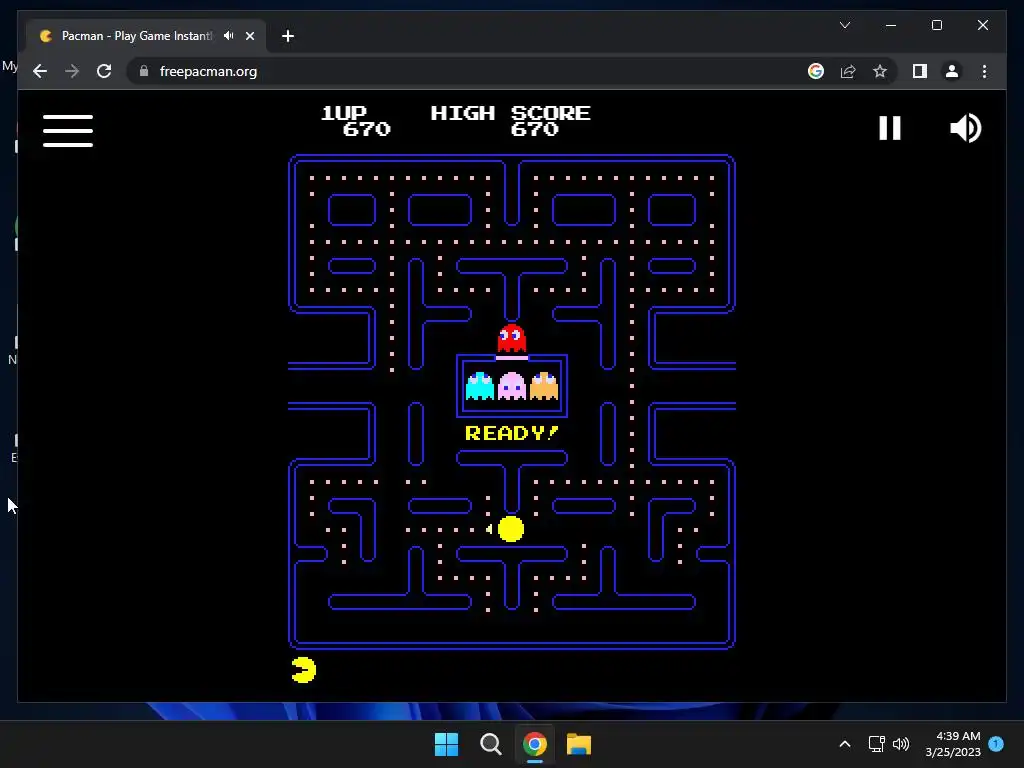Close the Pacman browser tab

249,36
